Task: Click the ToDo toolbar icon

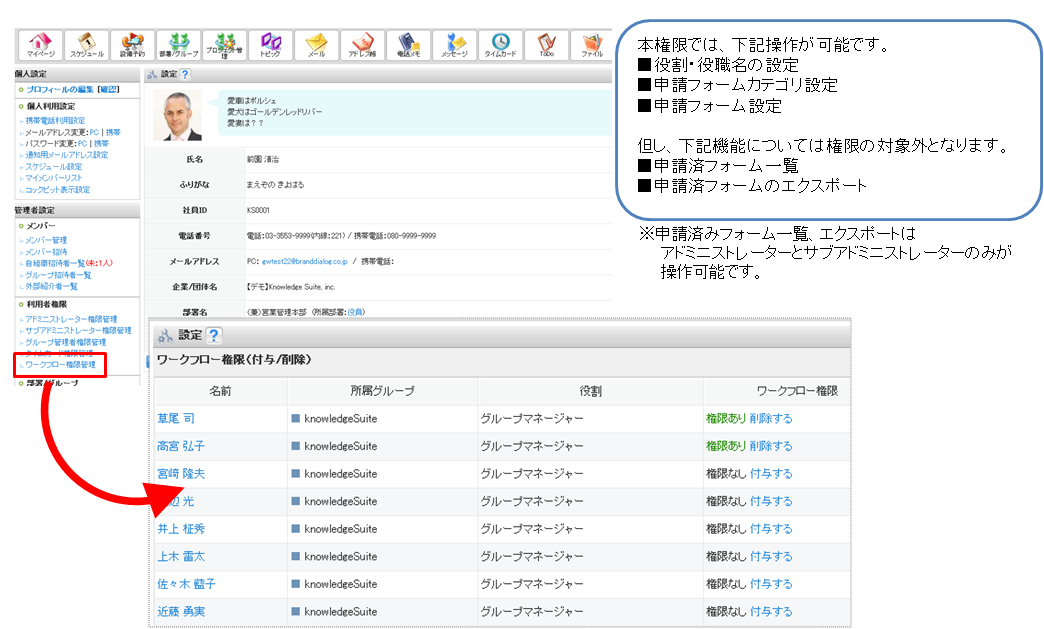Action: 546,45
